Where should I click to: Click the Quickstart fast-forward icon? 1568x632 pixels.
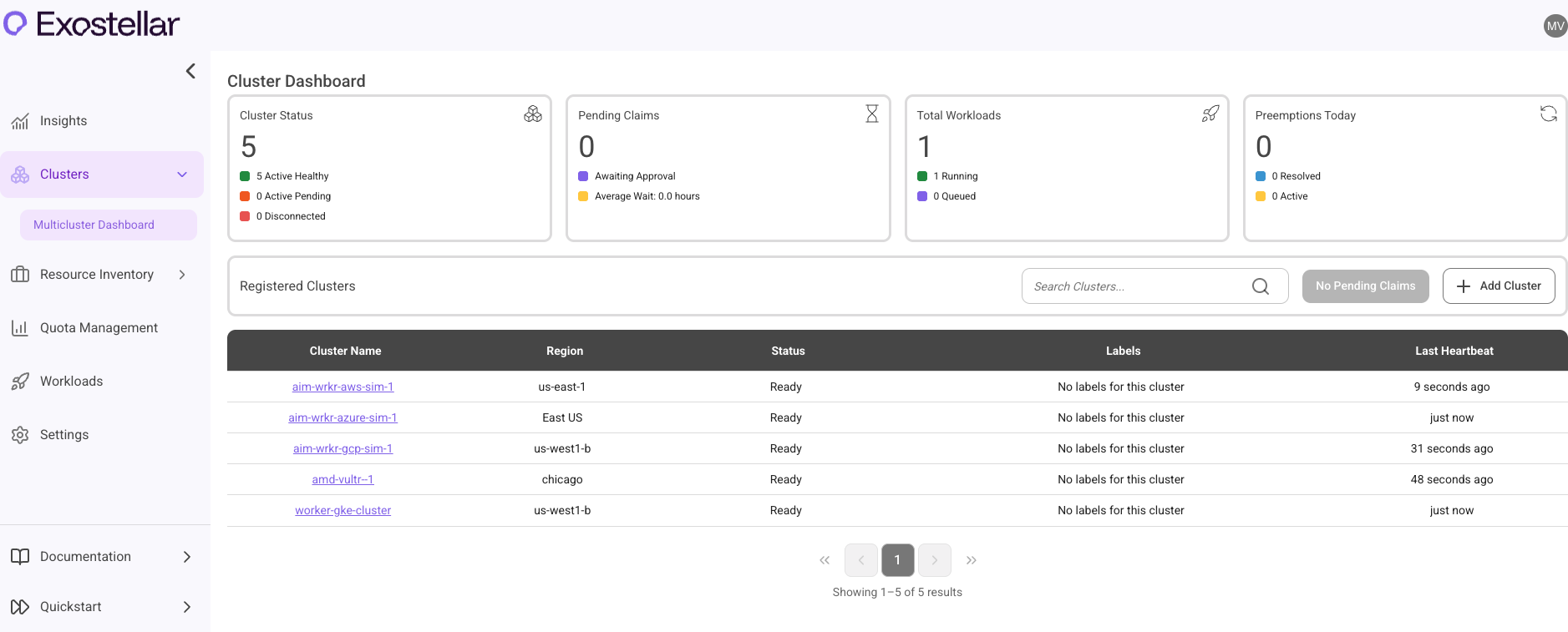click(x=20, y=607)
